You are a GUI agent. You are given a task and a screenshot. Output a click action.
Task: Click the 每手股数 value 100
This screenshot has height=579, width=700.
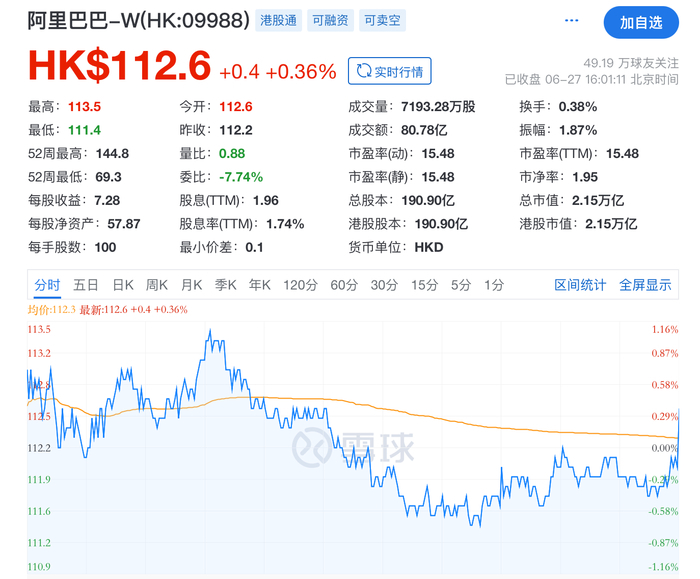tap(105, 247)
